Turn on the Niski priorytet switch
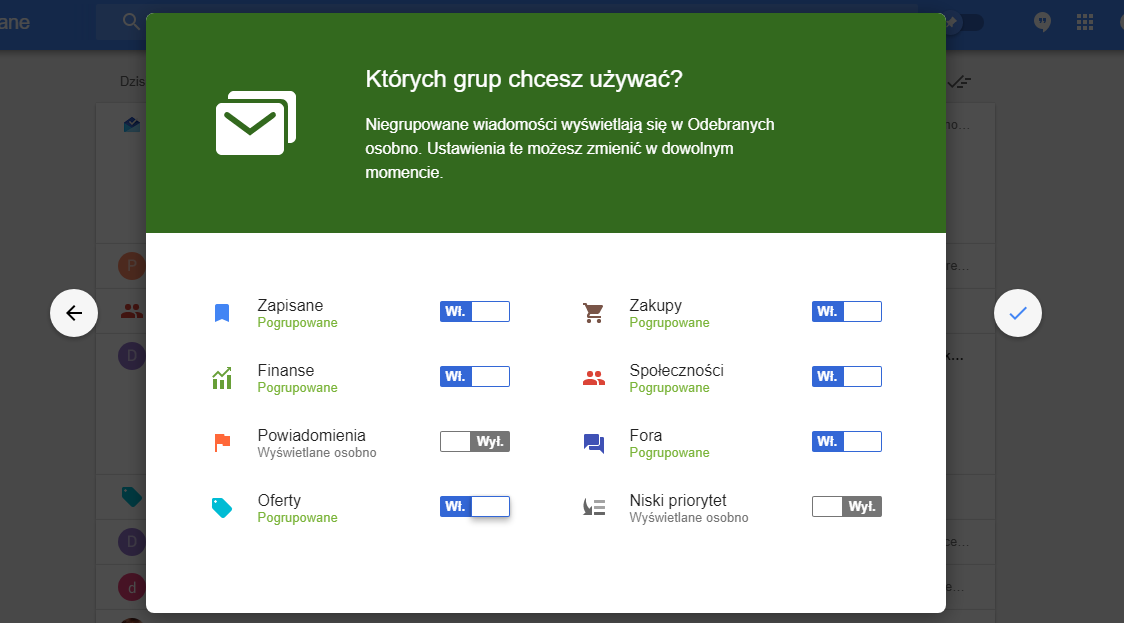1124x623 pixels. pos(846,505)
